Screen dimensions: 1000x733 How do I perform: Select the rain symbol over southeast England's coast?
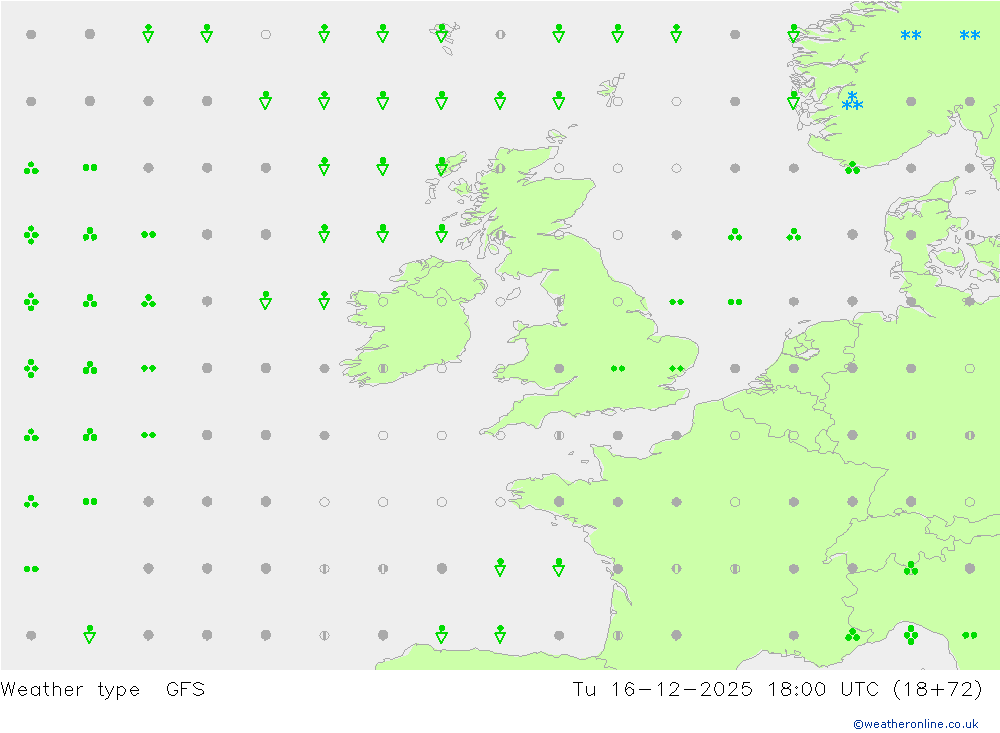[676, 368]
